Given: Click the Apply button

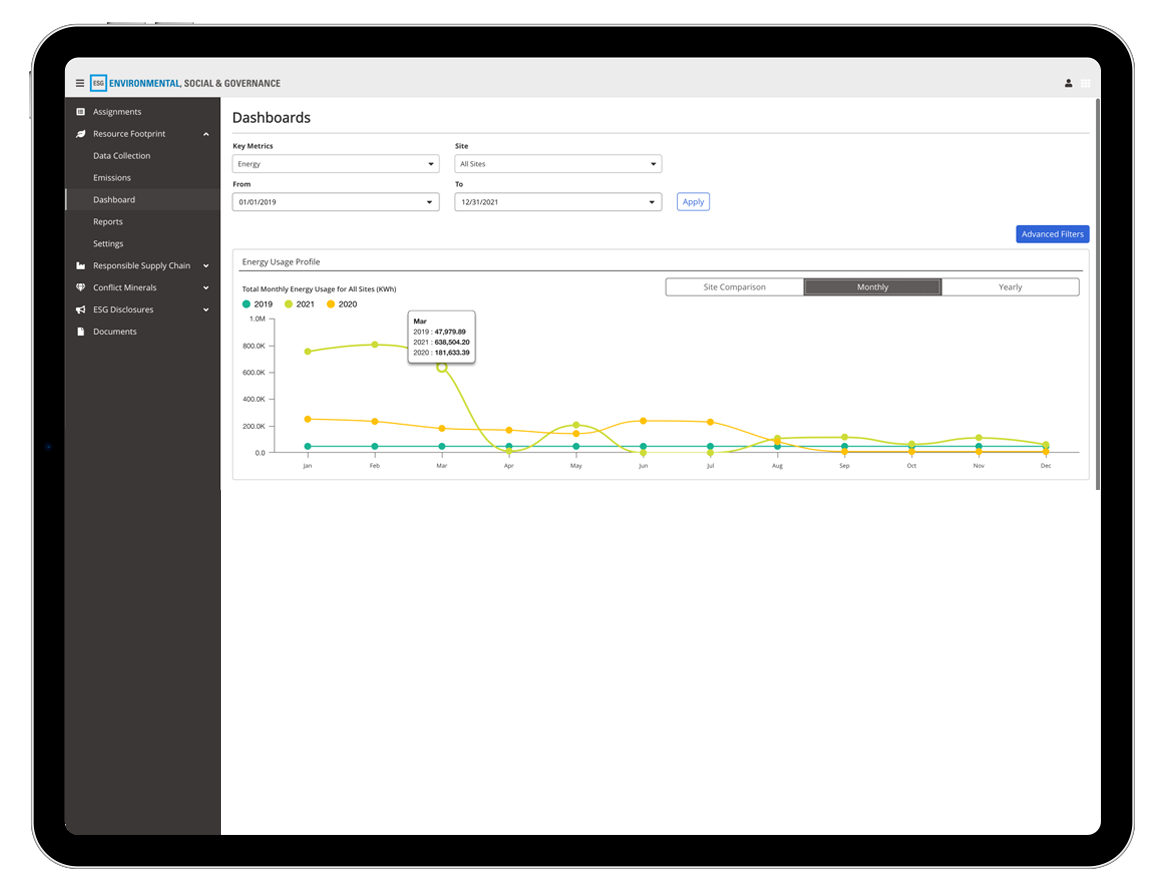Looking at the screenshot, I should click(x=692, y=201).
